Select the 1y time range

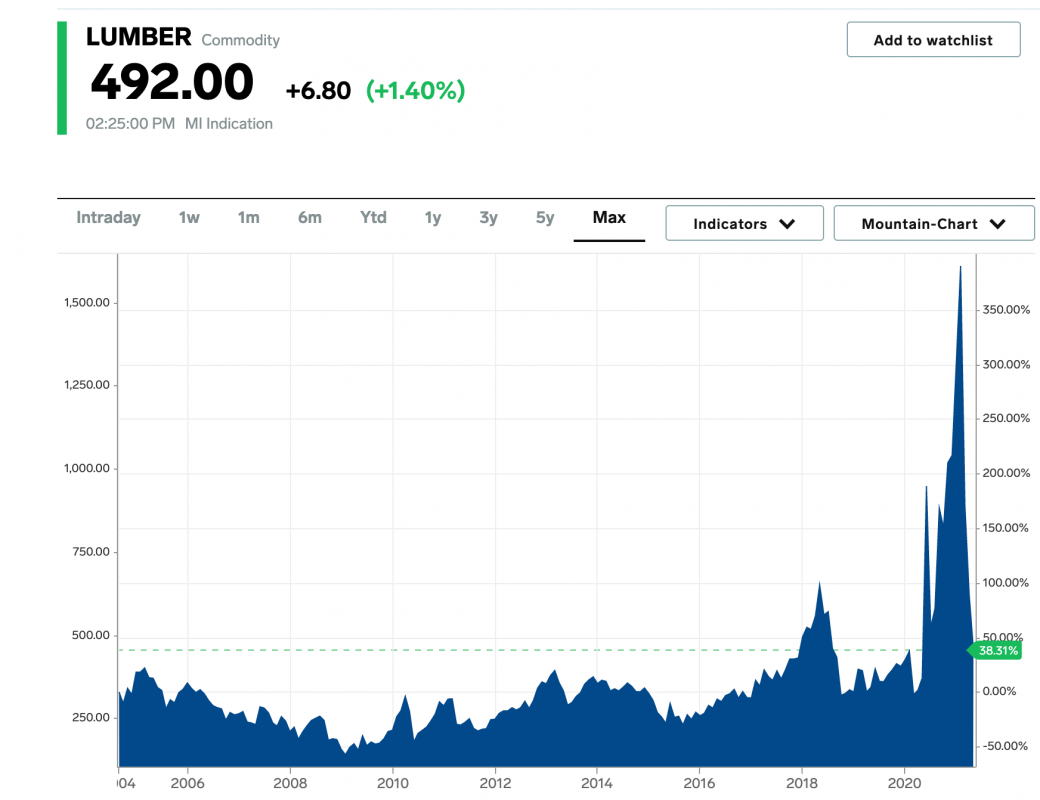click(432, 218)
